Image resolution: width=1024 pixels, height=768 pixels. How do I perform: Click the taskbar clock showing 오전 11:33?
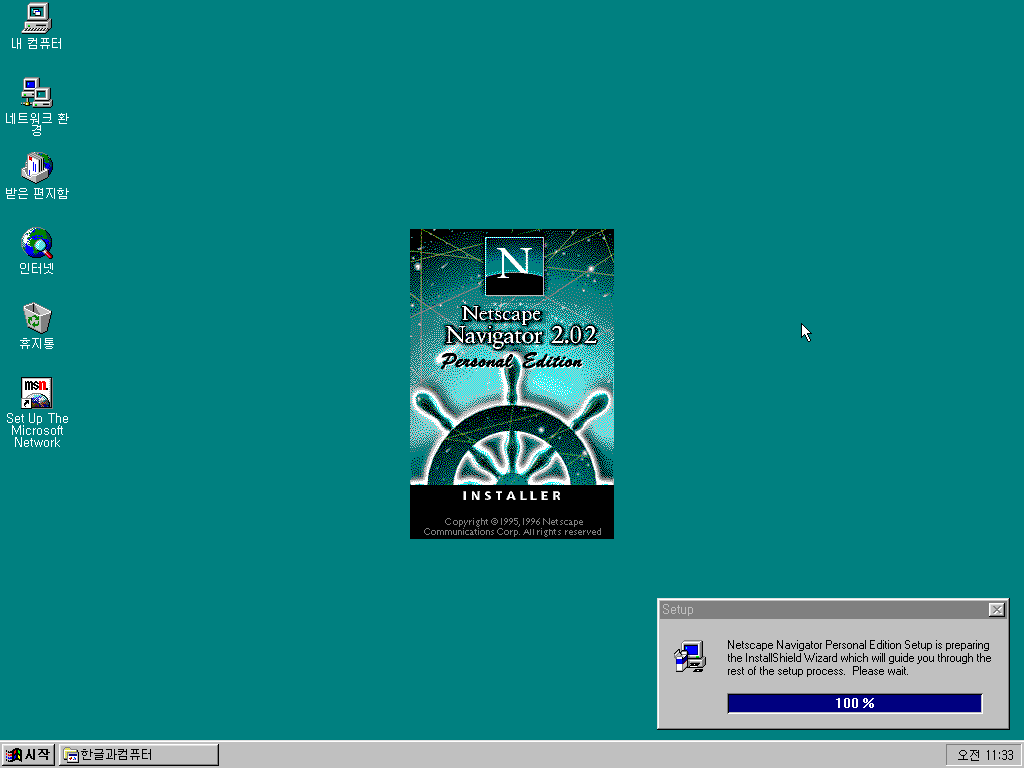tap(985, 756)
